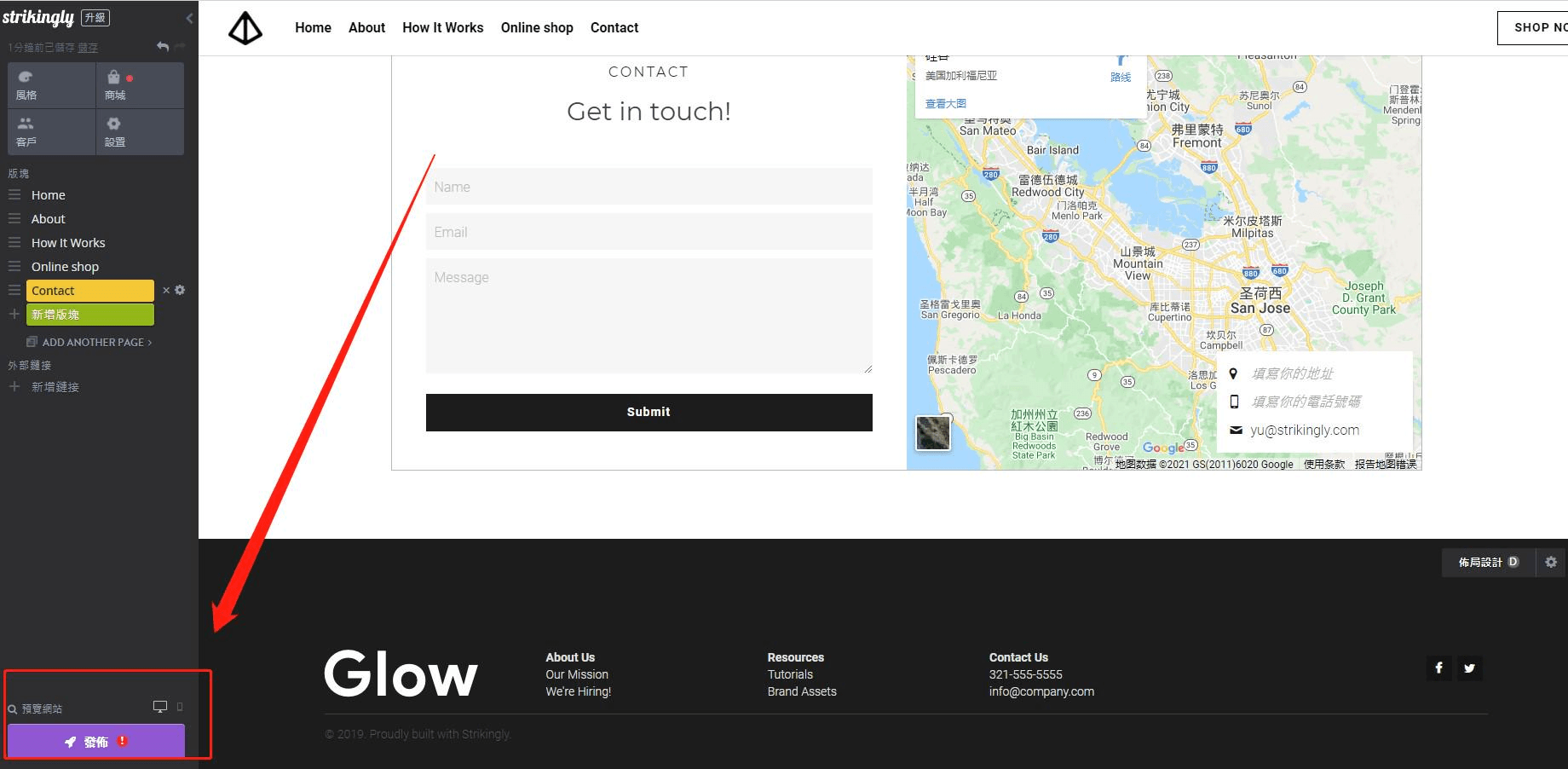The height and width of the screenshot is (769, 1568).
Task: Switch to desktop preview mode
Action: click(159, 707)
